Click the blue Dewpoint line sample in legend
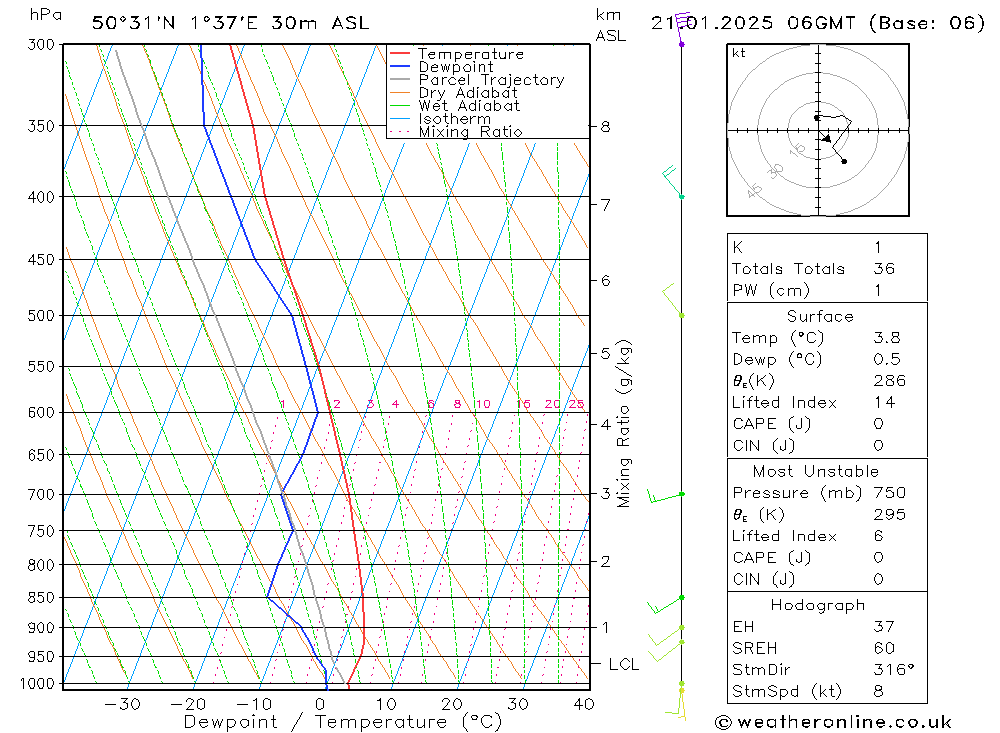Viewport: 1000px width, 733px height. (x=400, y=66)
